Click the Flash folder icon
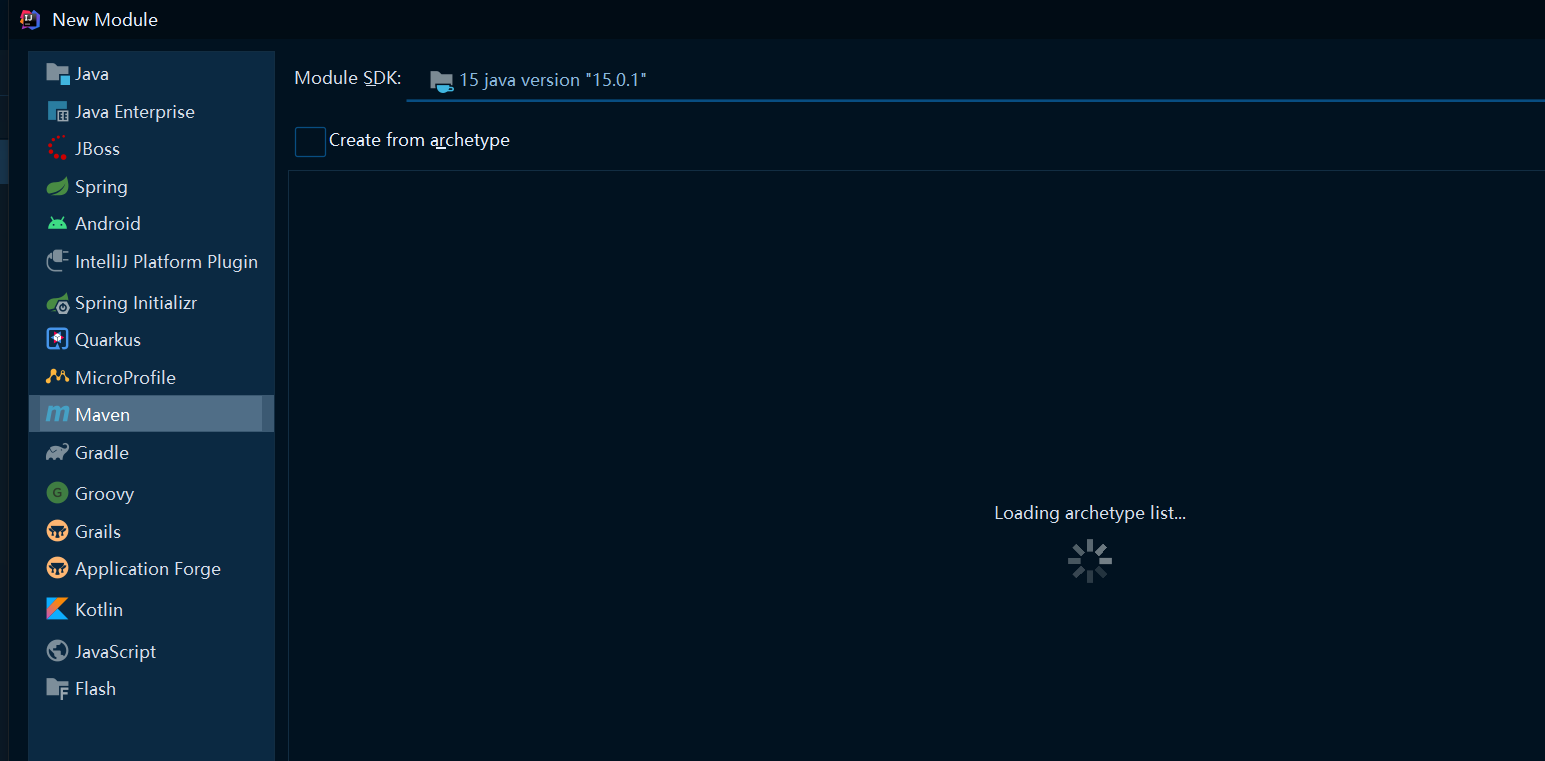Screen dimensions: 1545x761 58,688
